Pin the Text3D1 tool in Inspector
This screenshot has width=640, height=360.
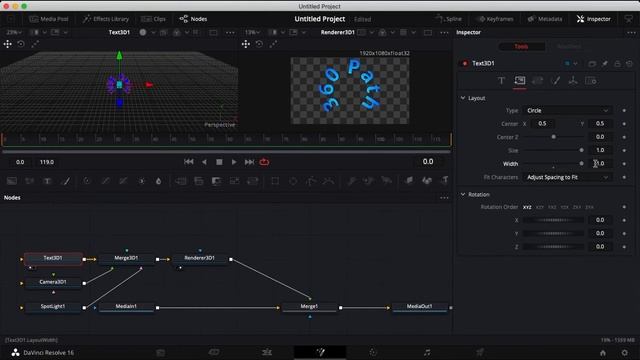604,64
